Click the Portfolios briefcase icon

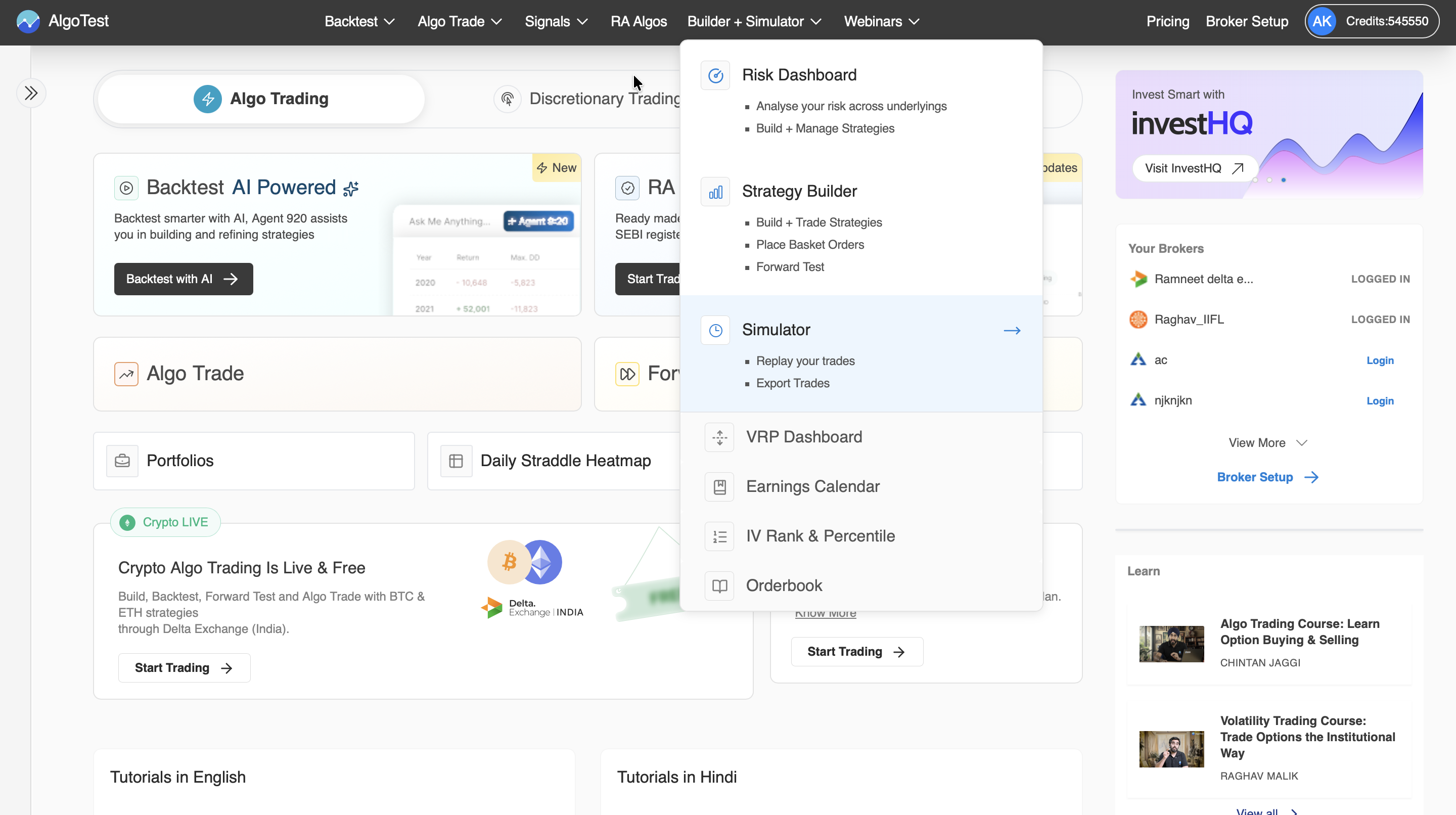click(x=122, y=461)
